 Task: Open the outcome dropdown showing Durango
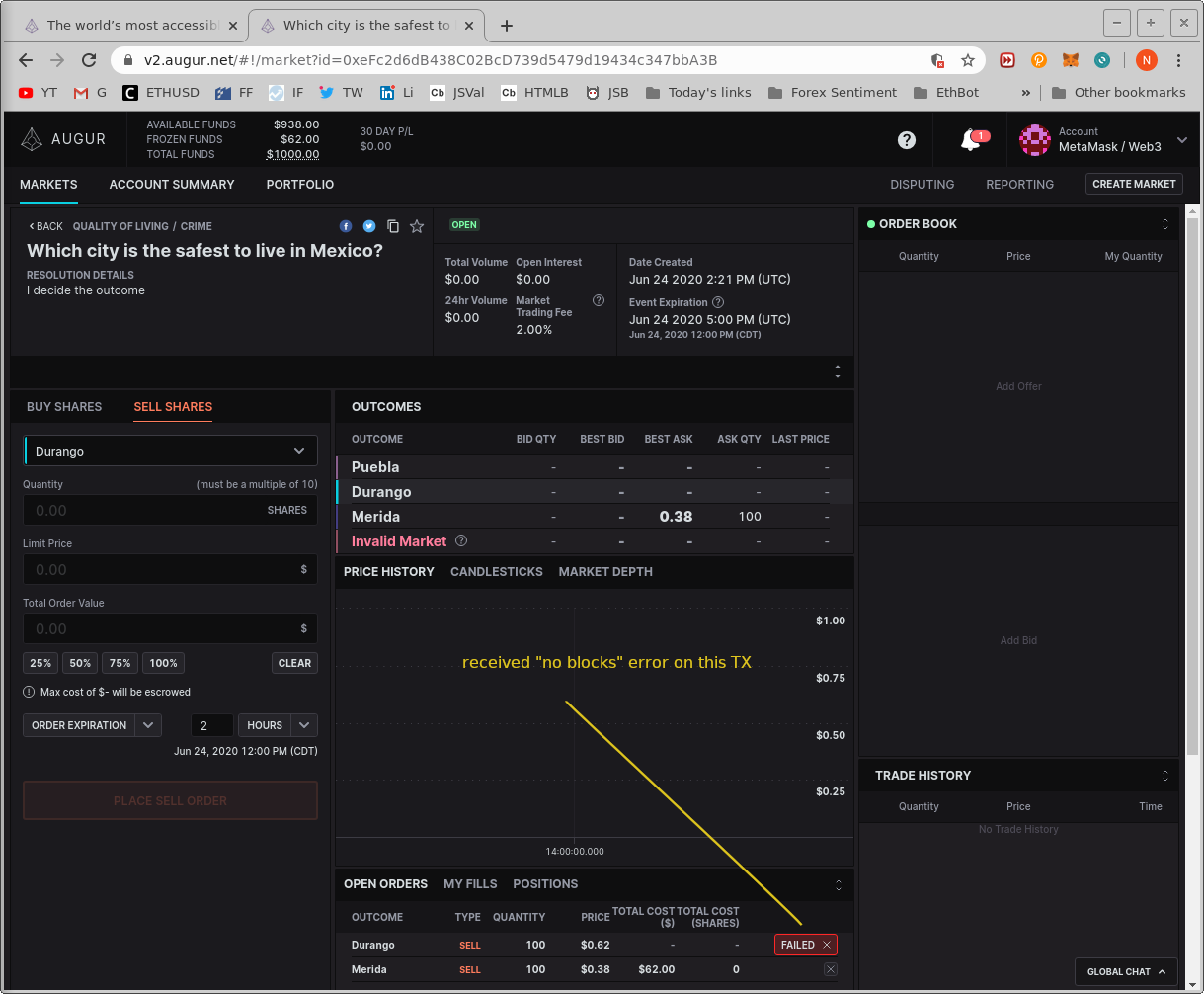tap(298, 451)
